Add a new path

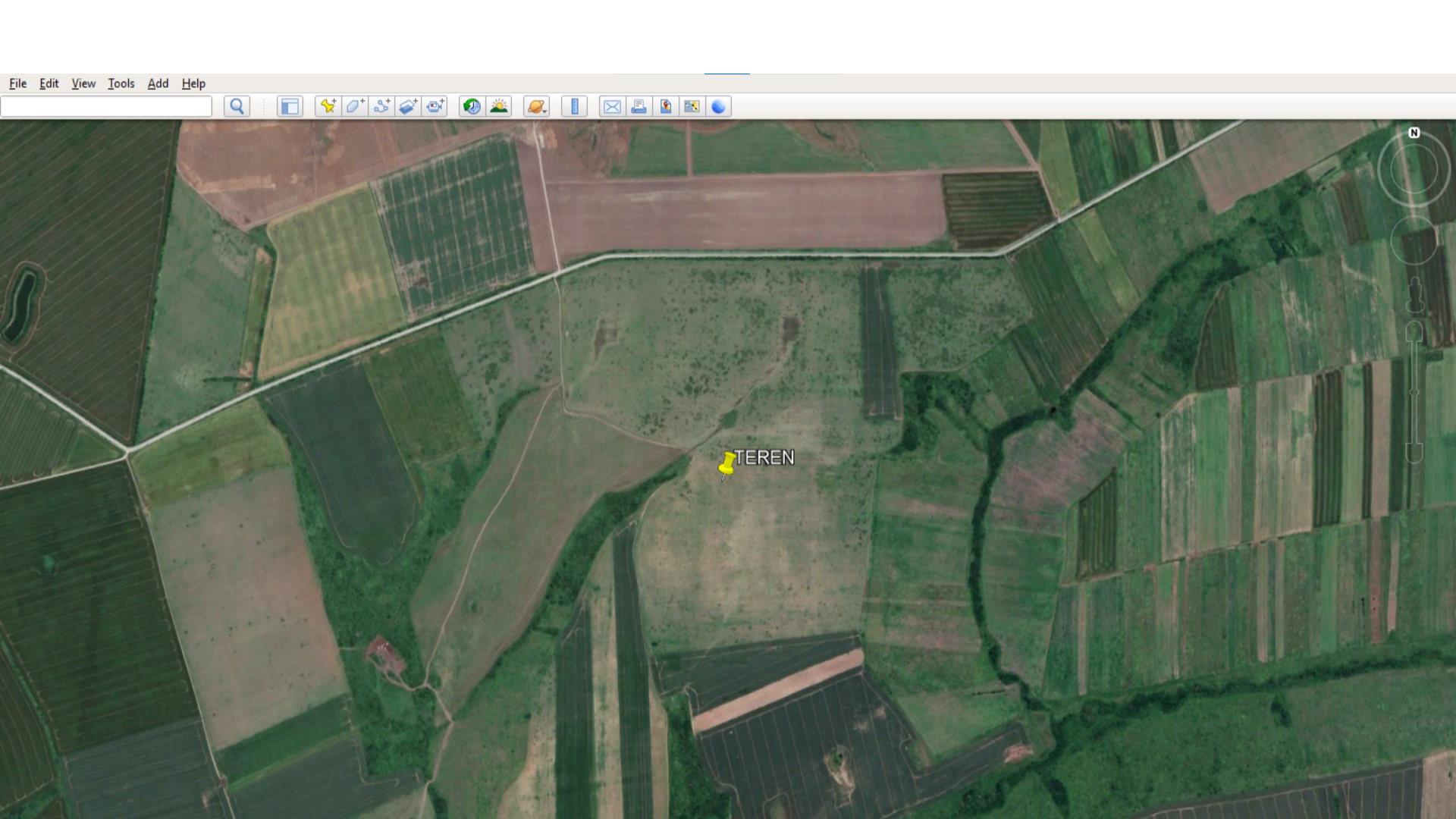pos(381,106)
